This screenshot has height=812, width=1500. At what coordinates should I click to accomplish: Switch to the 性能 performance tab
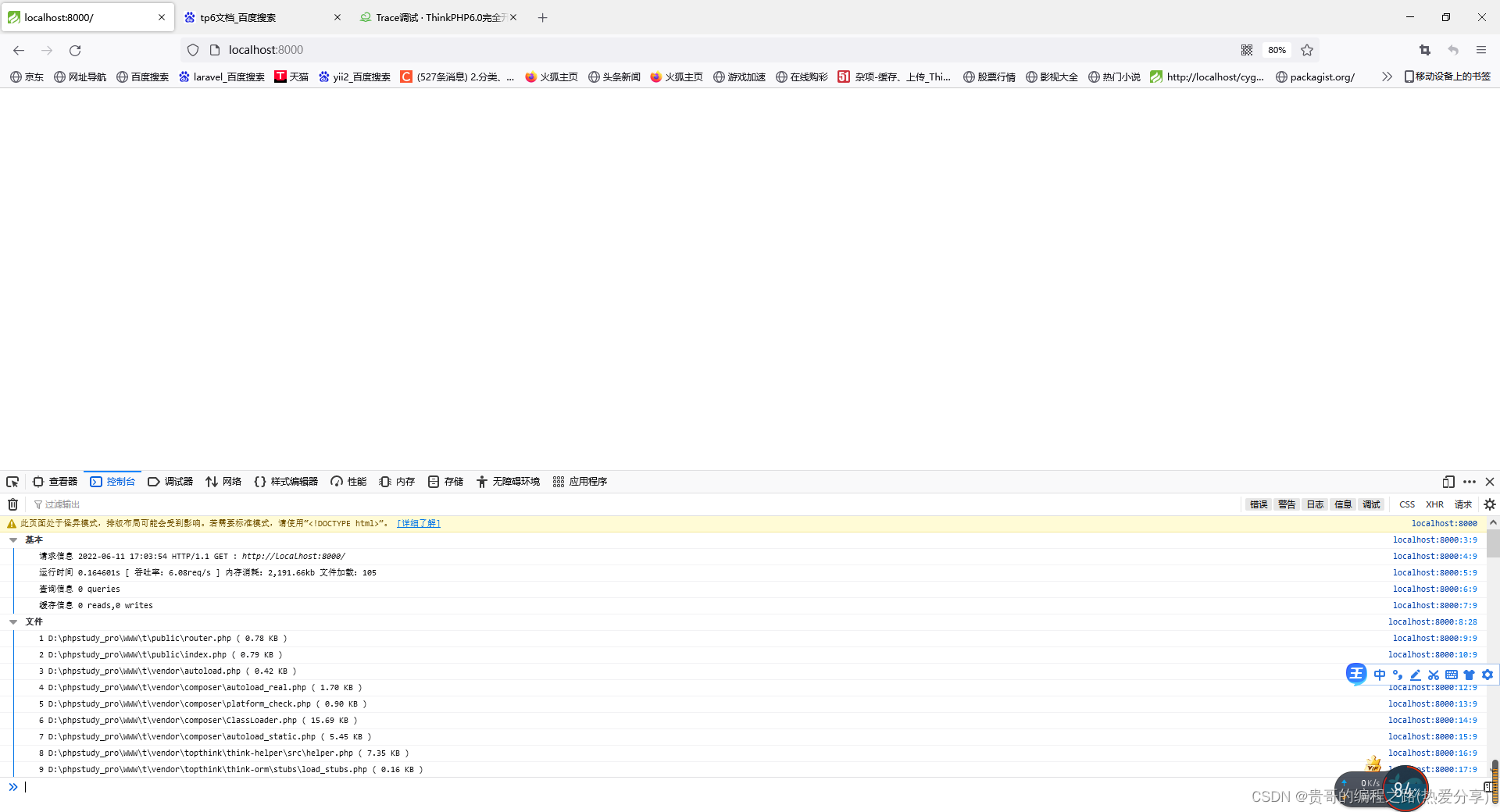pos(348,482)
